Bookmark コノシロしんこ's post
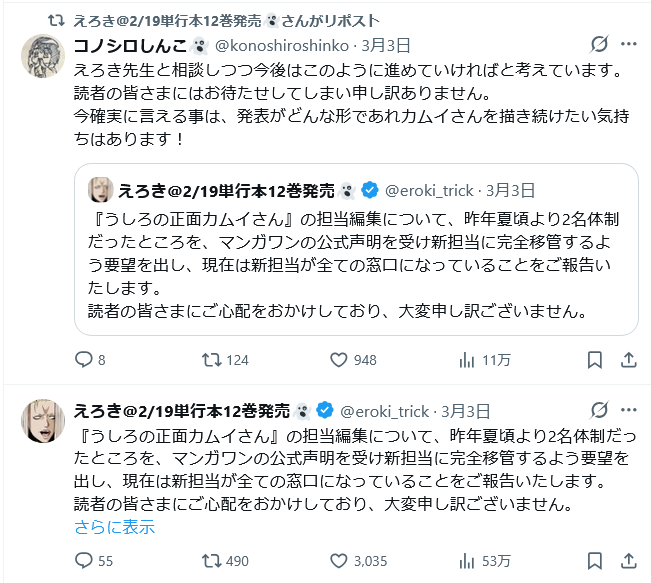This screenshot has width=651, height=583. coord(594,360)
